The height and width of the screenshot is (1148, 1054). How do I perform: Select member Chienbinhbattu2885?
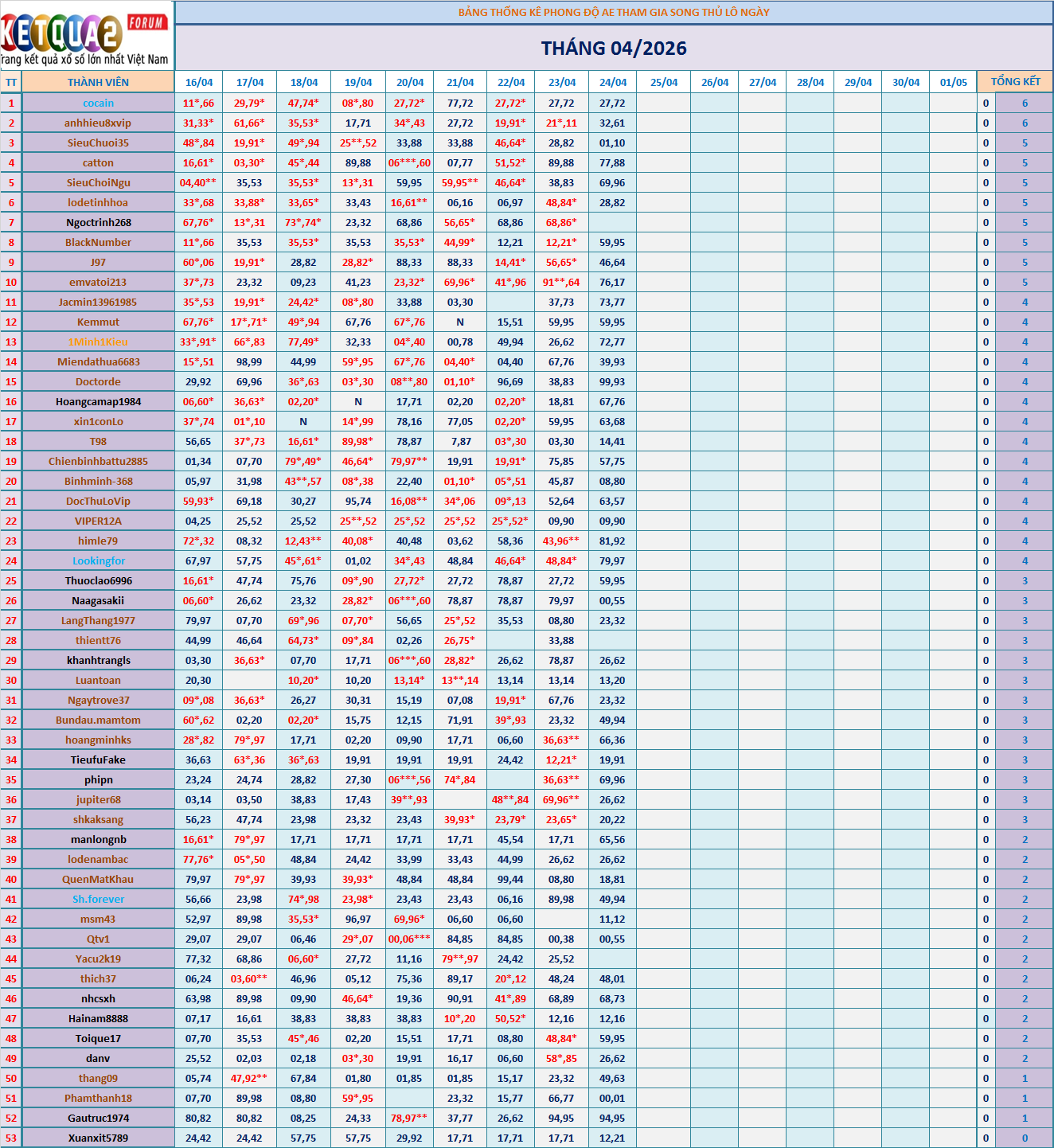[98, 461]
